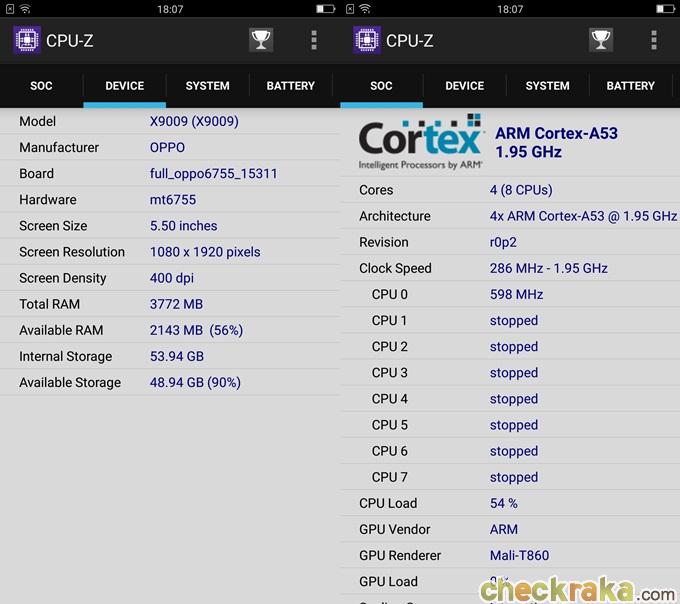Open the three-dot overflow menu on right screen
This screenshot has width=680, height=604.
[654, 40]
